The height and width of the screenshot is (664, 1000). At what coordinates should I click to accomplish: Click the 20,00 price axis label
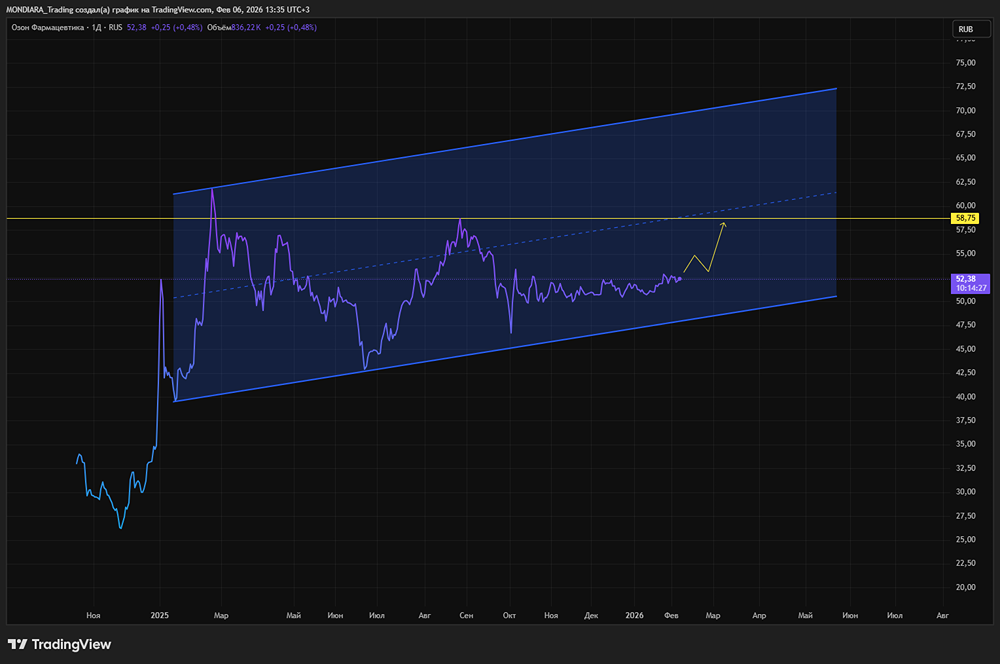tap(966, 587)
